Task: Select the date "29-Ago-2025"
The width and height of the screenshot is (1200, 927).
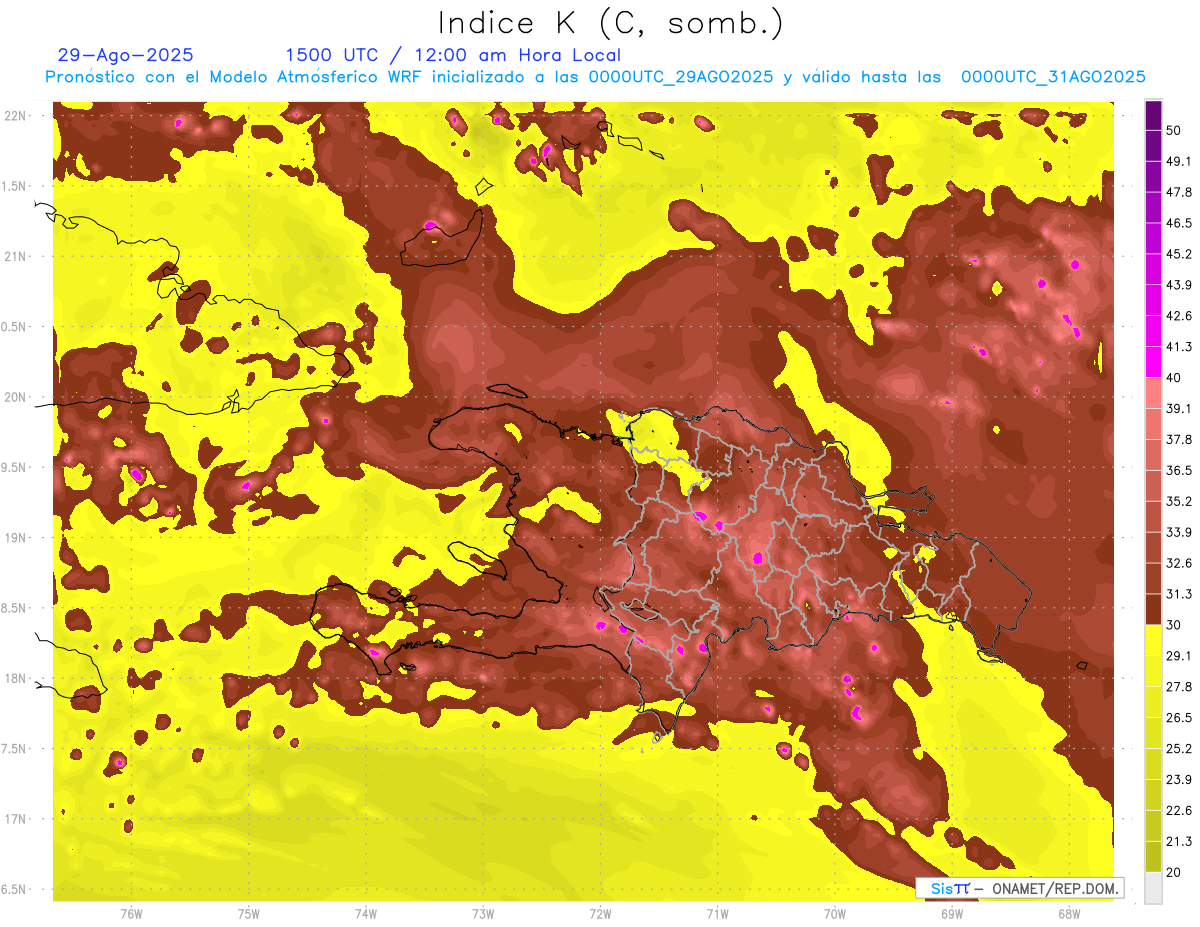Action: (x=126, y=55)
